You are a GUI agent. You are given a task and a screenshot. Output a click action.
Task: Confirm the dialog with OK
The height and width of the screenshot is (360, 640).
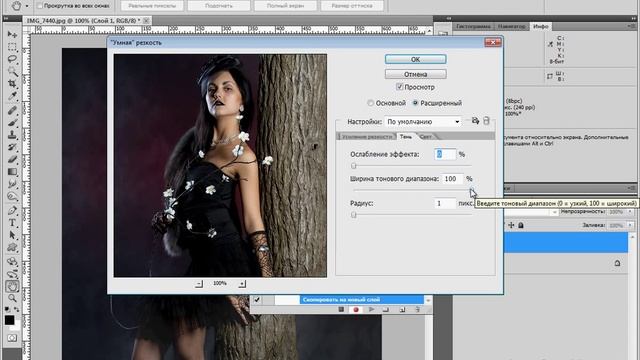(x=416, y=59)
